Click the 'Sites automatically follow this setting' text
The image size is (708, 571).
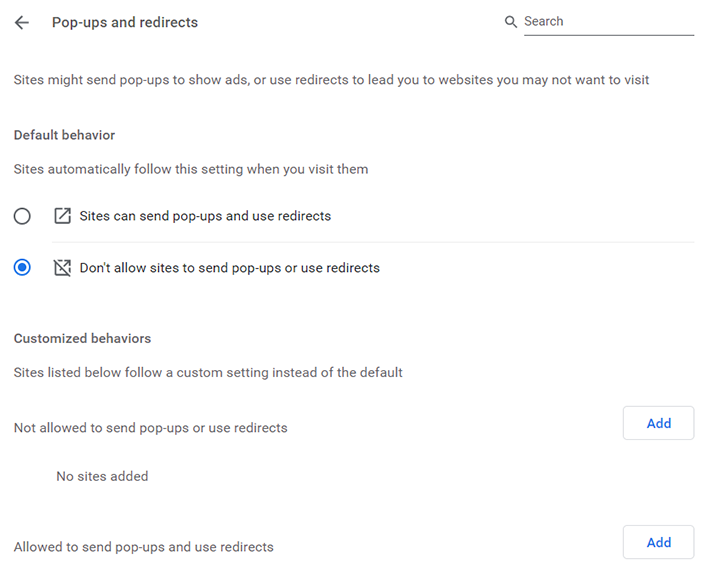click(x=191, y=169)
